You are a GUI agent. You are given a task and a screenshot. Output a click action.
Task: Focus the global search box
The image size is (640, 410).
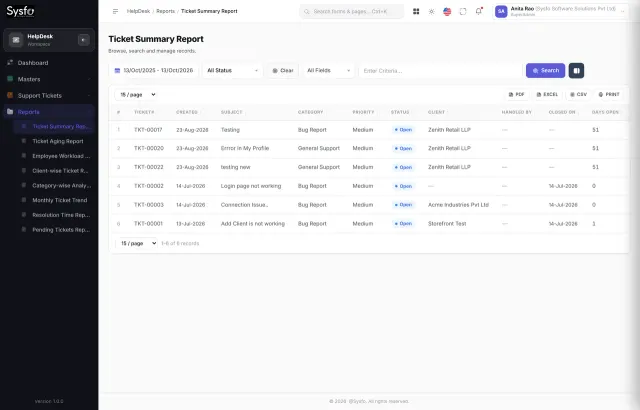coord(351,11)
